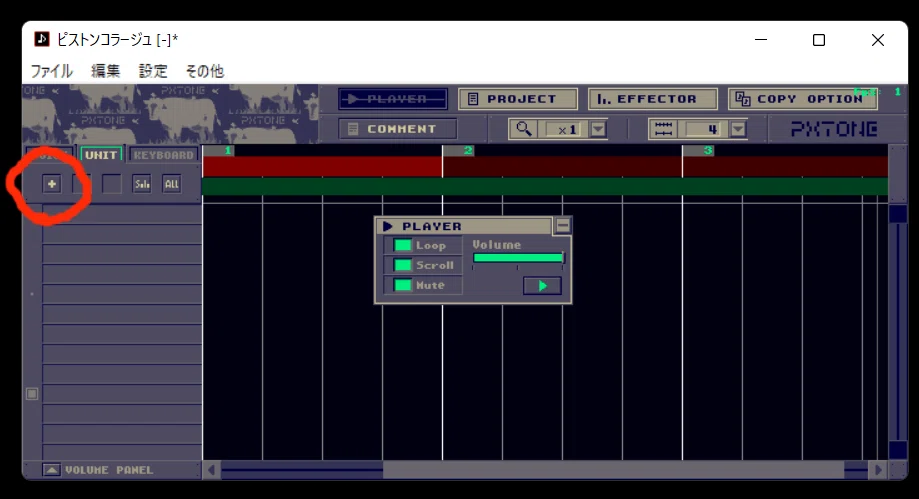Image resolution: width=919 pixels, height=499 pixels.
Task: Minimize the floating Player panel
Action: 563,225
